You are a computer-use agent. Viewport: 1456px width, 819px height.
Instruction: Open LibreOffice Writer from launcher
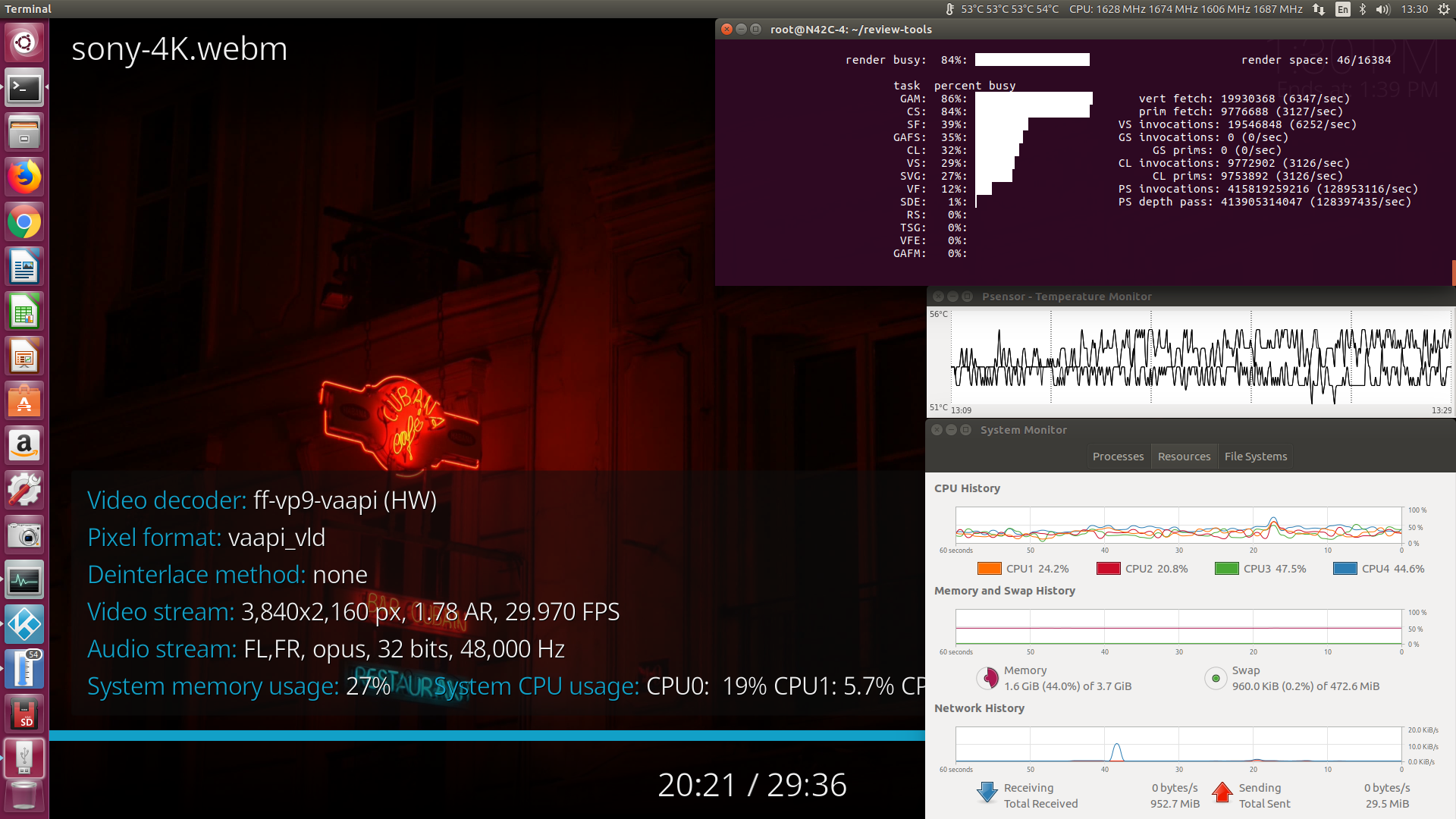click(x=24, y=266)
